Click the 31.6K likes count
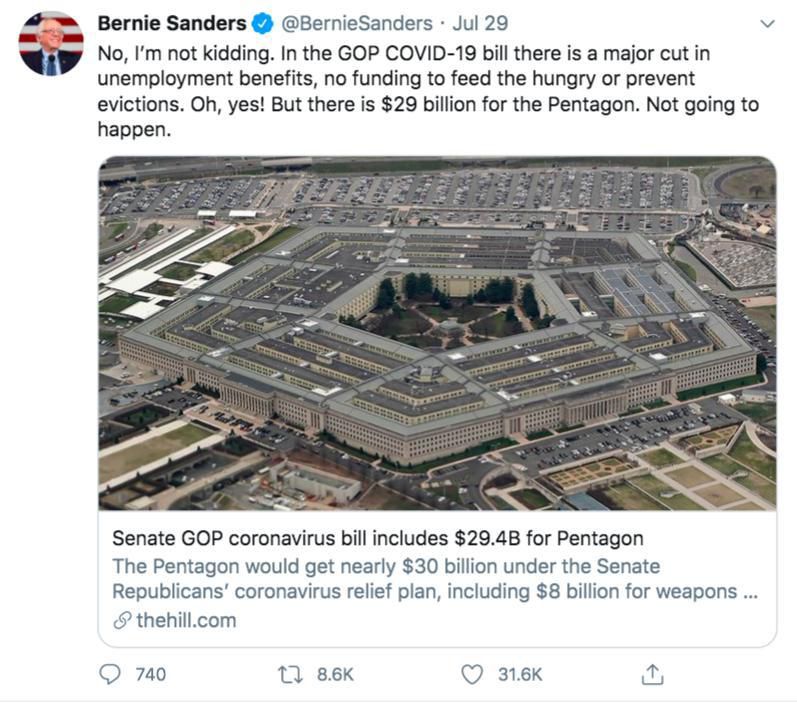797x704 pixels. click(x=520, y=674)
